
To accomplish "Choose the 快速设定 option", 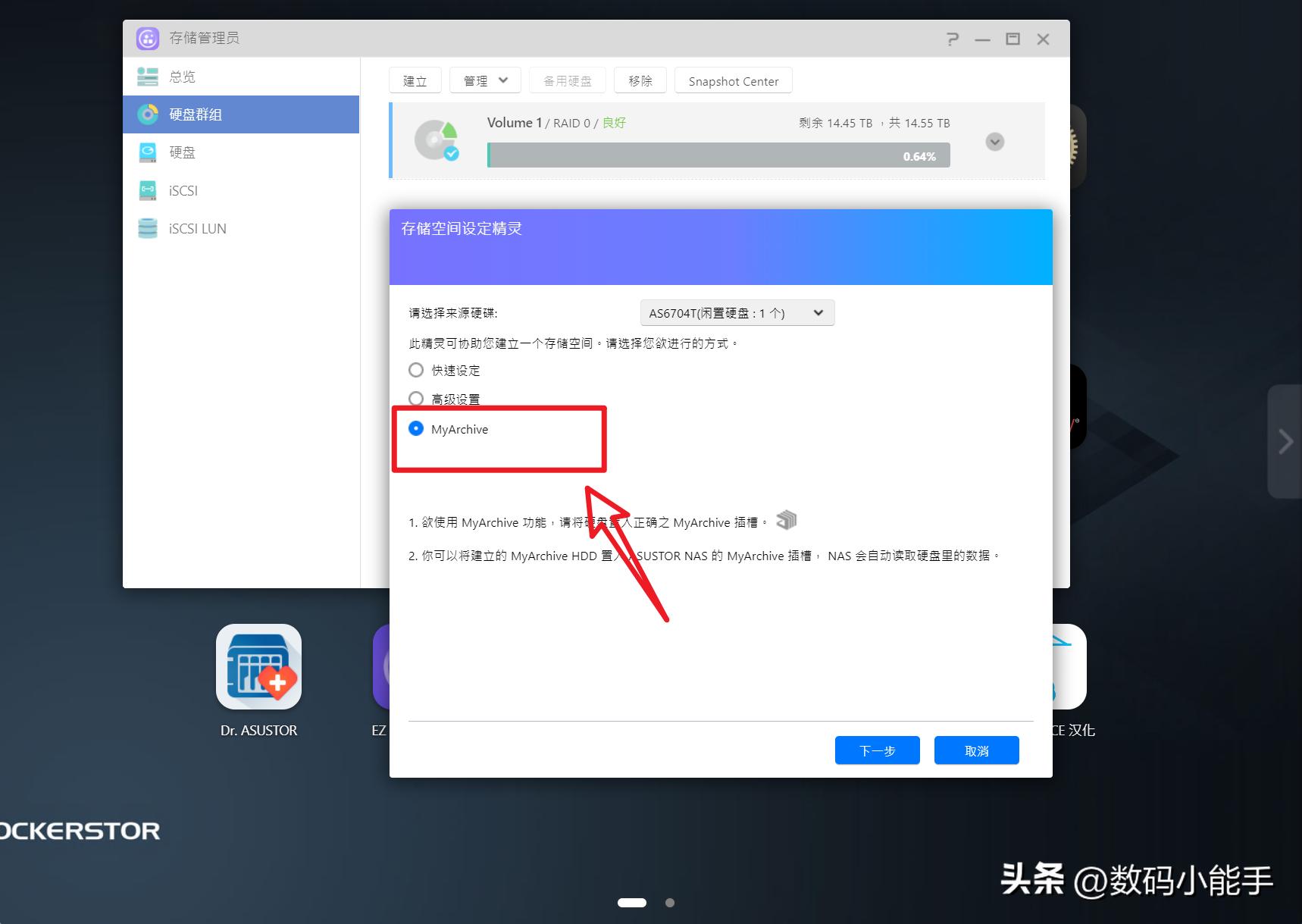I will point(416,370).
